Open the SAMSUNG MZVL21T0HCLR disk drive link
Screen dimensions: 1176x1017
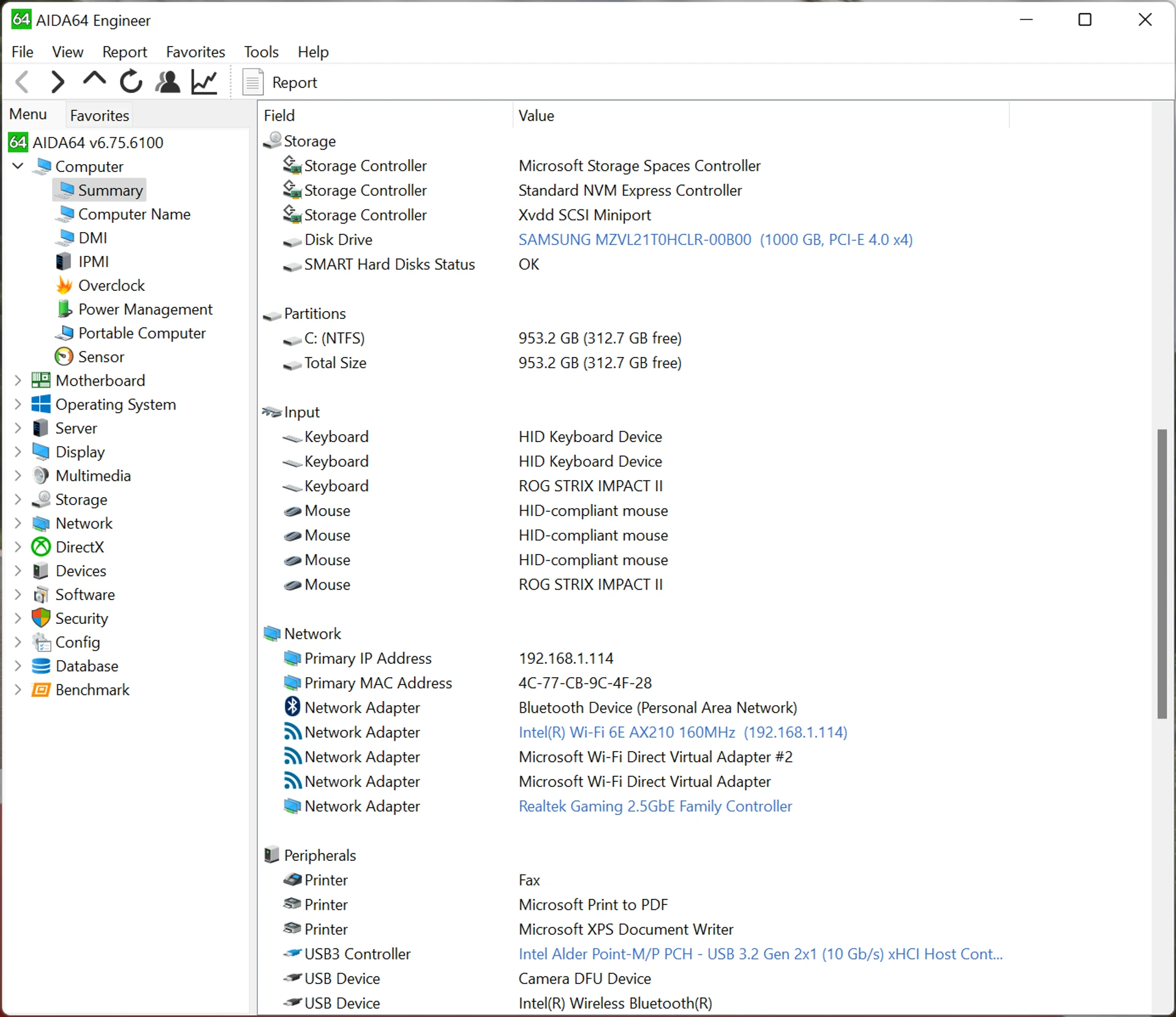[x=715, y=239]
